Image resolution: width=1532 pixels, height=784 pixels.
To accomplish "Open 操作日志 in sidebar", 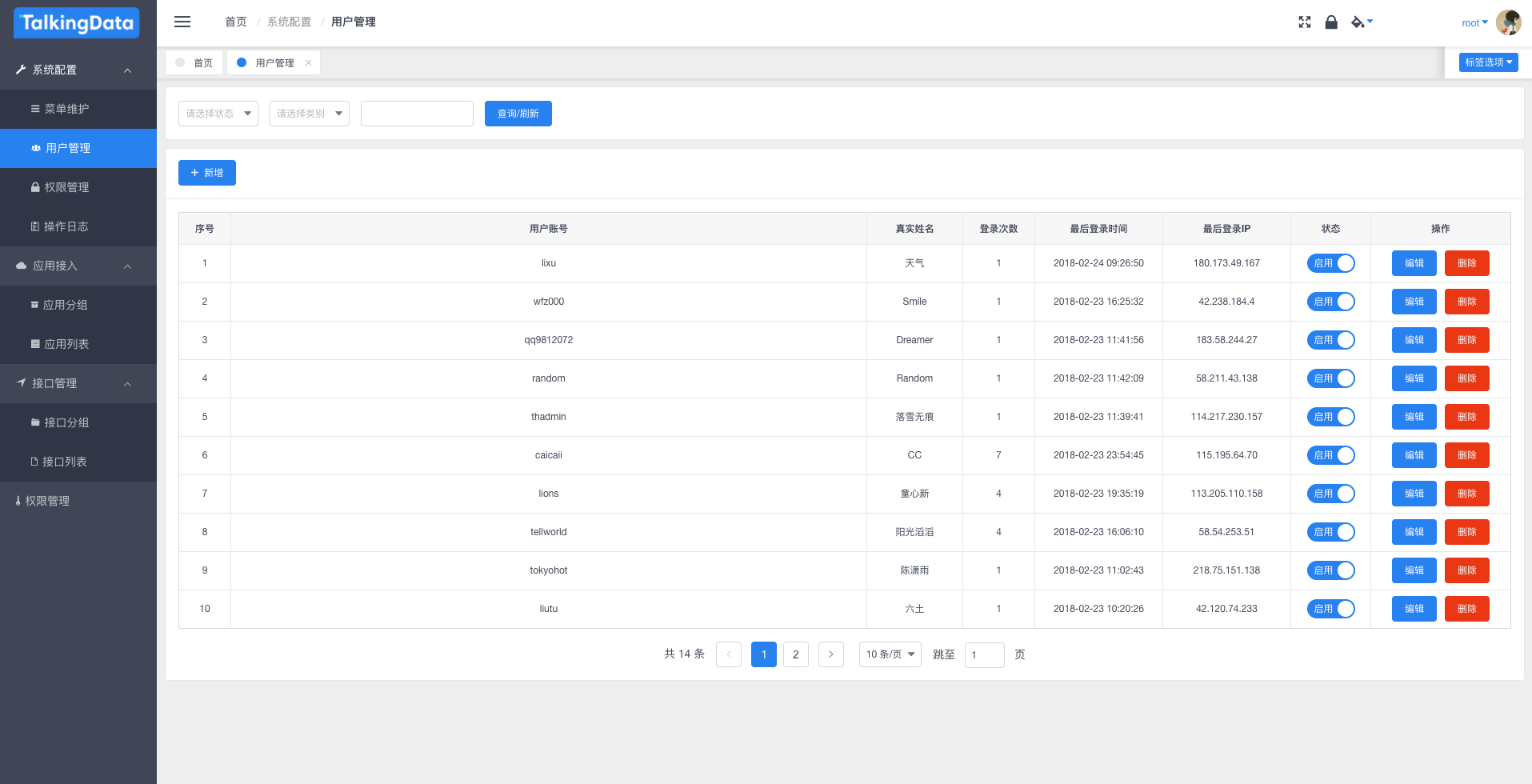I will click(78, 226).
